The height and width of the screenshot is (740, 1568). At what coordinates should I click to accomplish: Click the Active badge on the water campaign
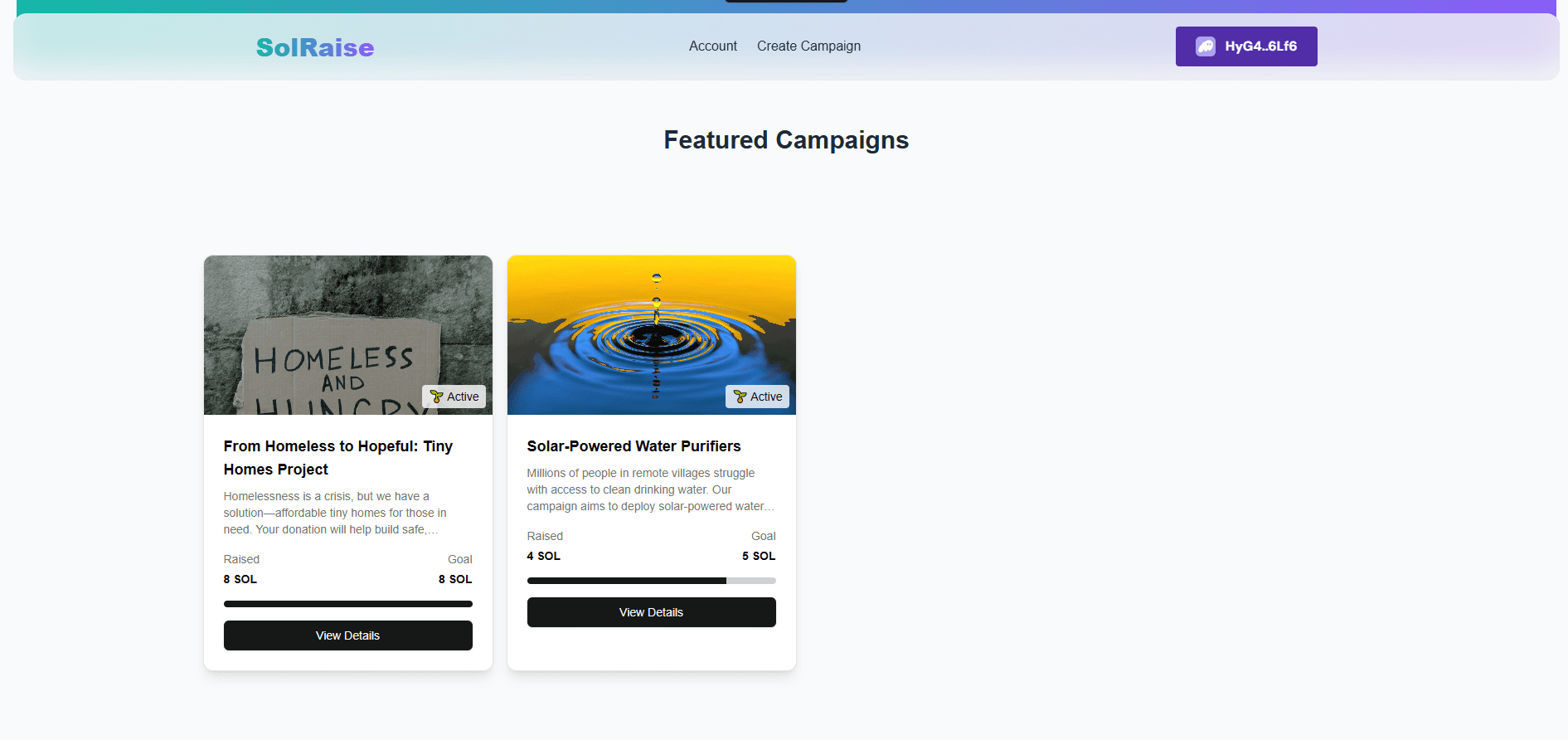[x=758, y=397]
